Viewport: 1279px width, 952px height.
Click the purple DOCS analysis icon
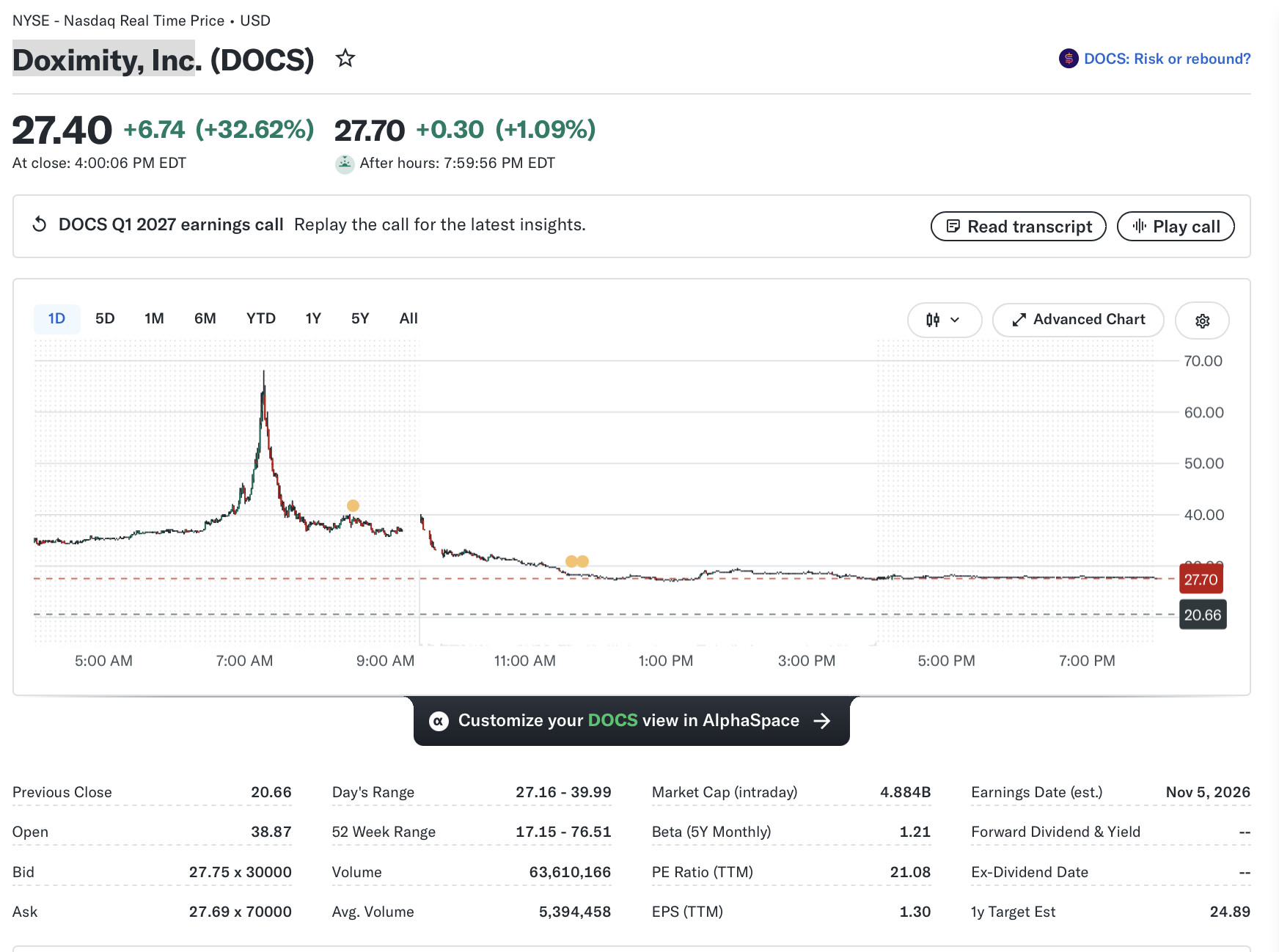point(1069,59)
